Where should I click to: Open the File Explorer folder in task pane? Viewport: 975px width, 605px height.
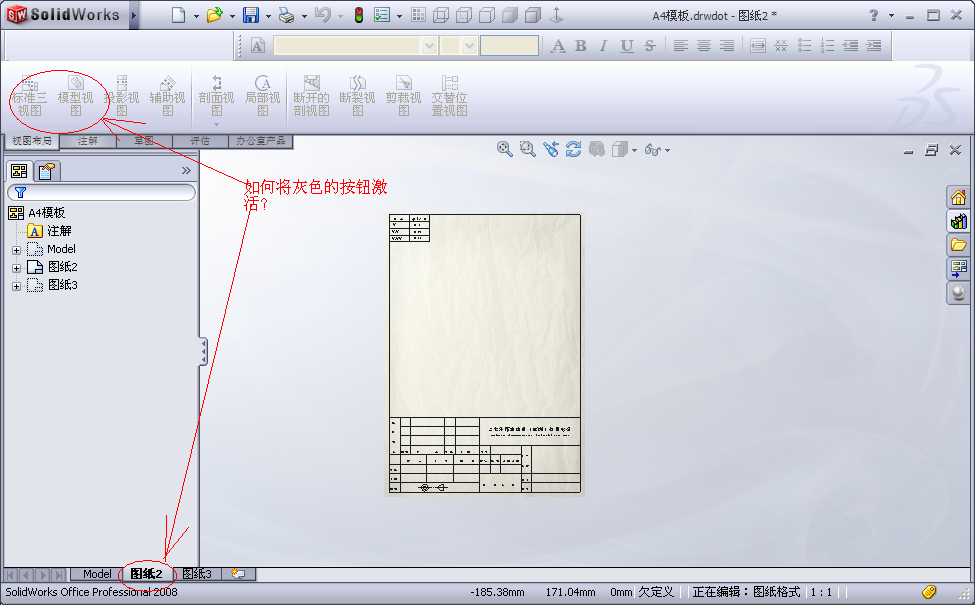click(x=958, y=244)
